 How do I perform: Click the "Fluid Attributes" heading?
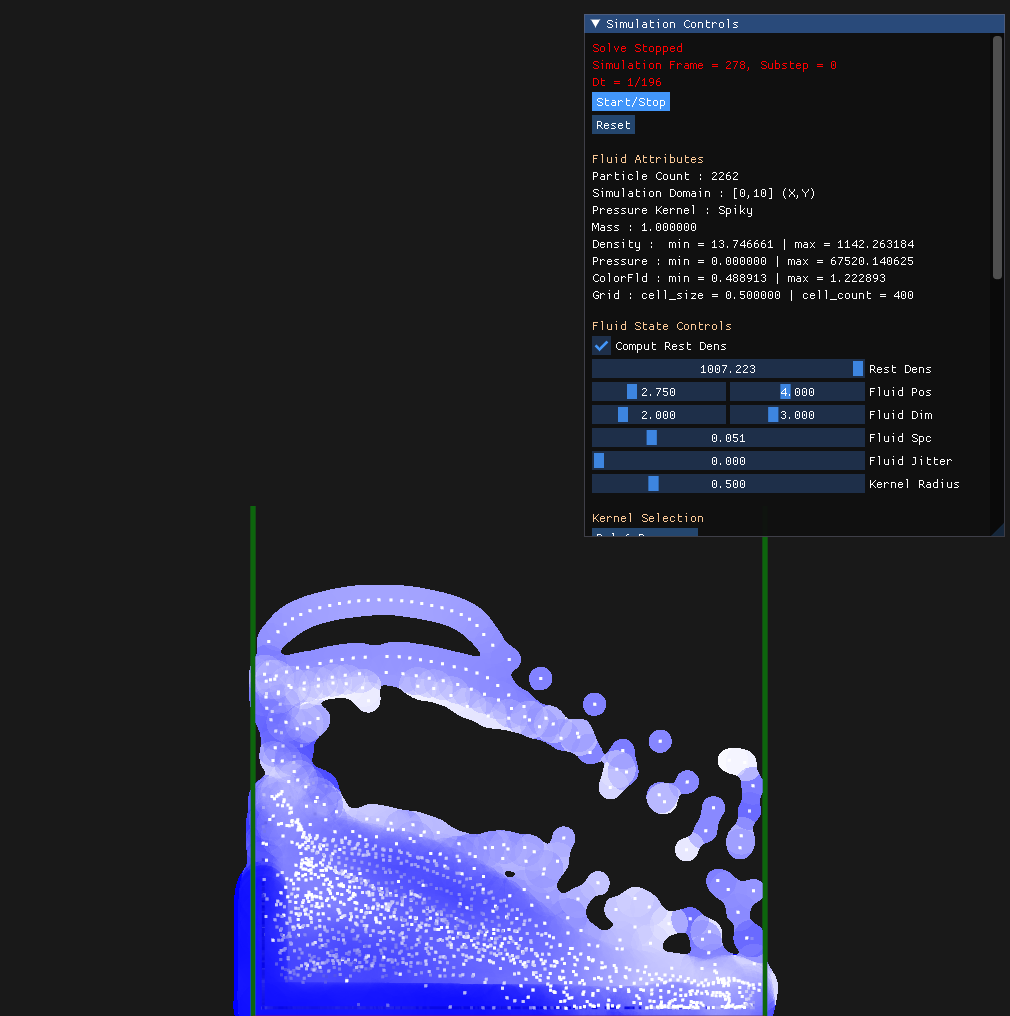pyautogui.click(x=647, y=159)
